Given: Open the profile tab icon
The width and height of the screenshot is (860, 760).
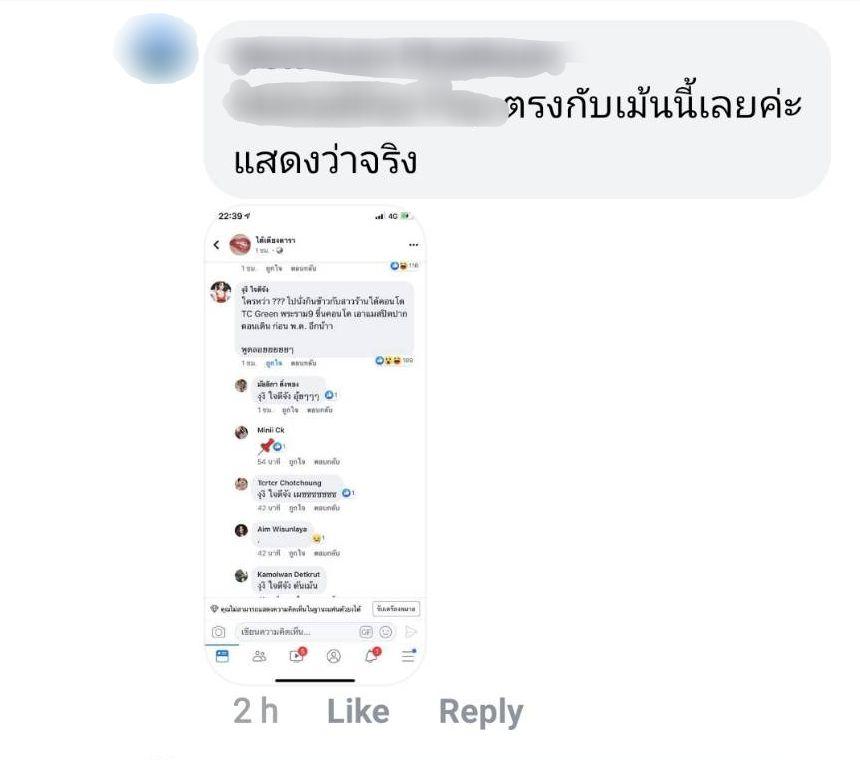Looking at the screenshot, I should [333, 656].
